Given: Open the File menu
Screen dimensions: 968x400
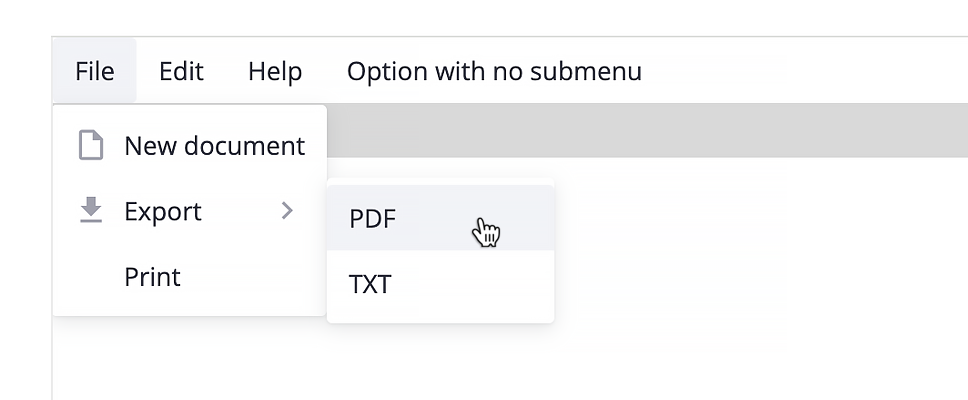Looking at the screenshot, I should click(94, 70).
